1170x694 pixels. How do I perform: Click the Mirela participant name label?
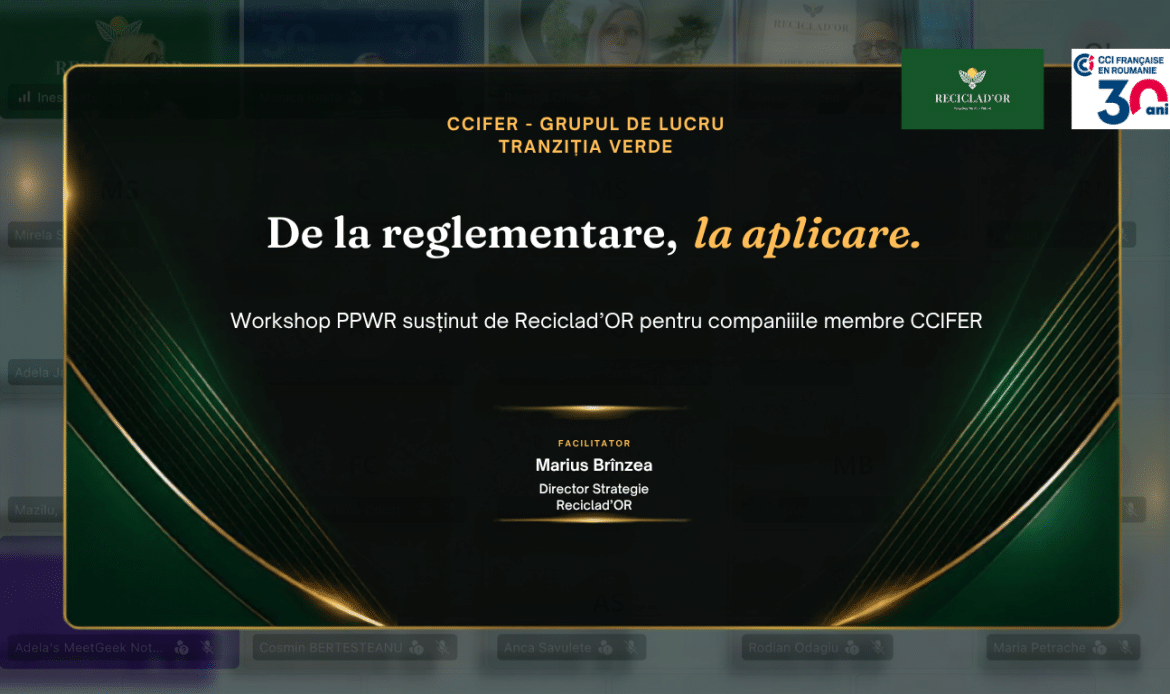(38, 235)
